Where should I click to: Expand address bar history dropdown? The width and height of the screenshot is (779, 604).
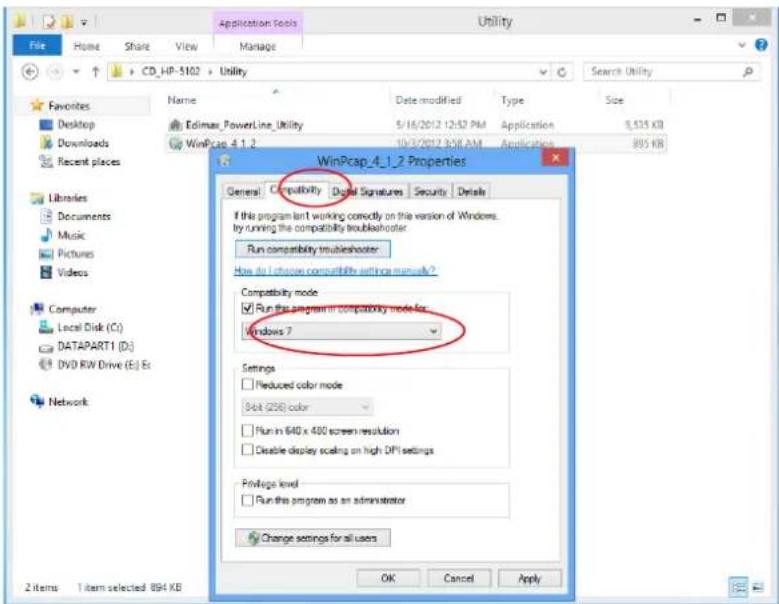click(543, 72)
